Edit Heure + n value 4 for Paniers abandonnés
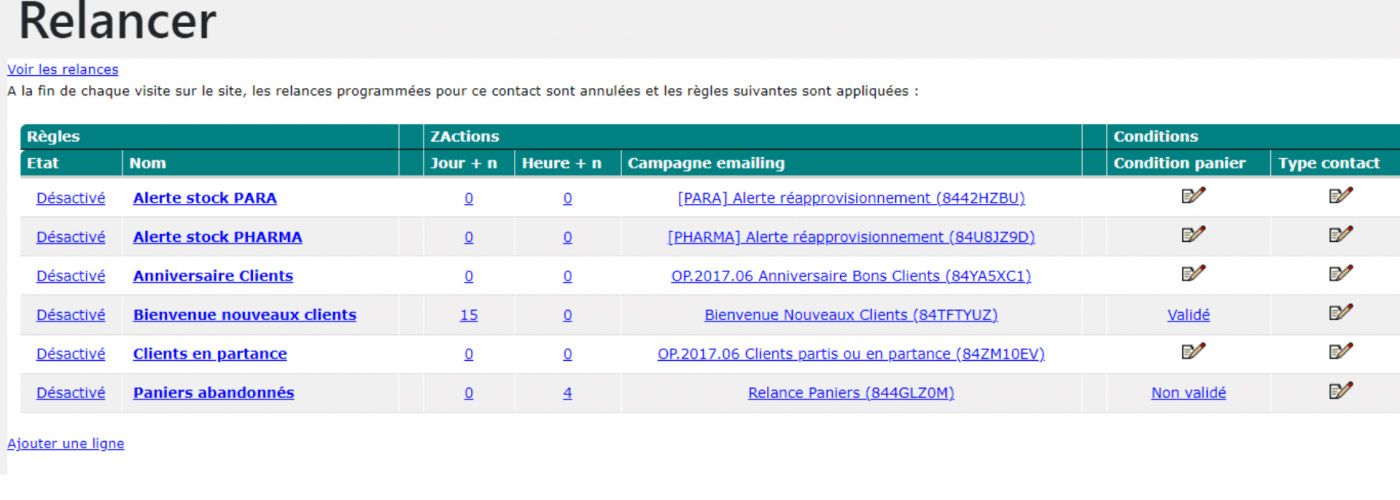The image size is (1400, 500). (567, 393)
